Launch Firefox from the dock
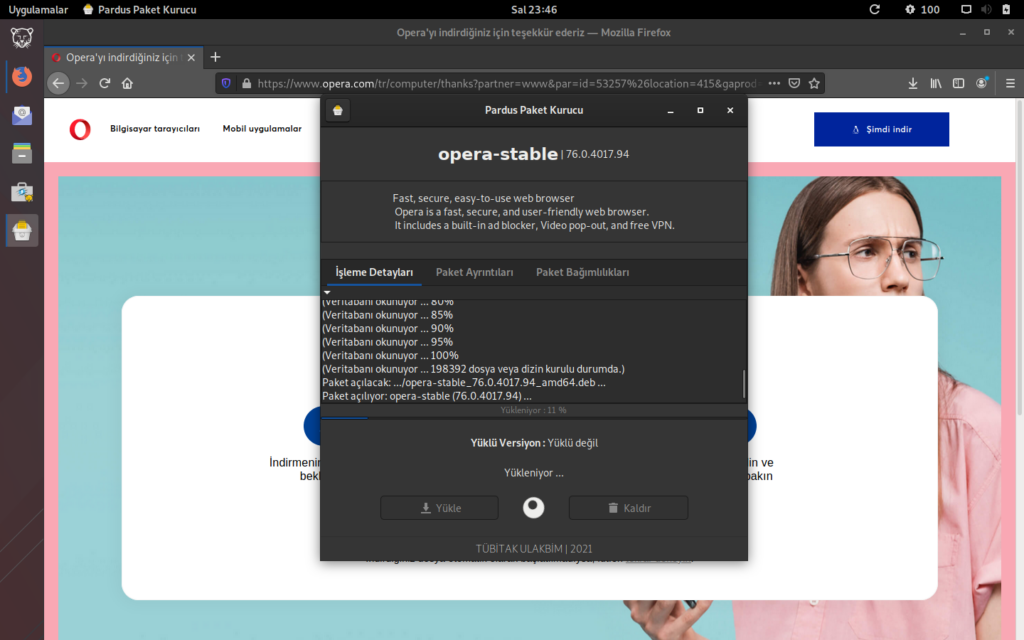Image resolution: width=1024 pixels, height=640 pixels. point(22,76)
